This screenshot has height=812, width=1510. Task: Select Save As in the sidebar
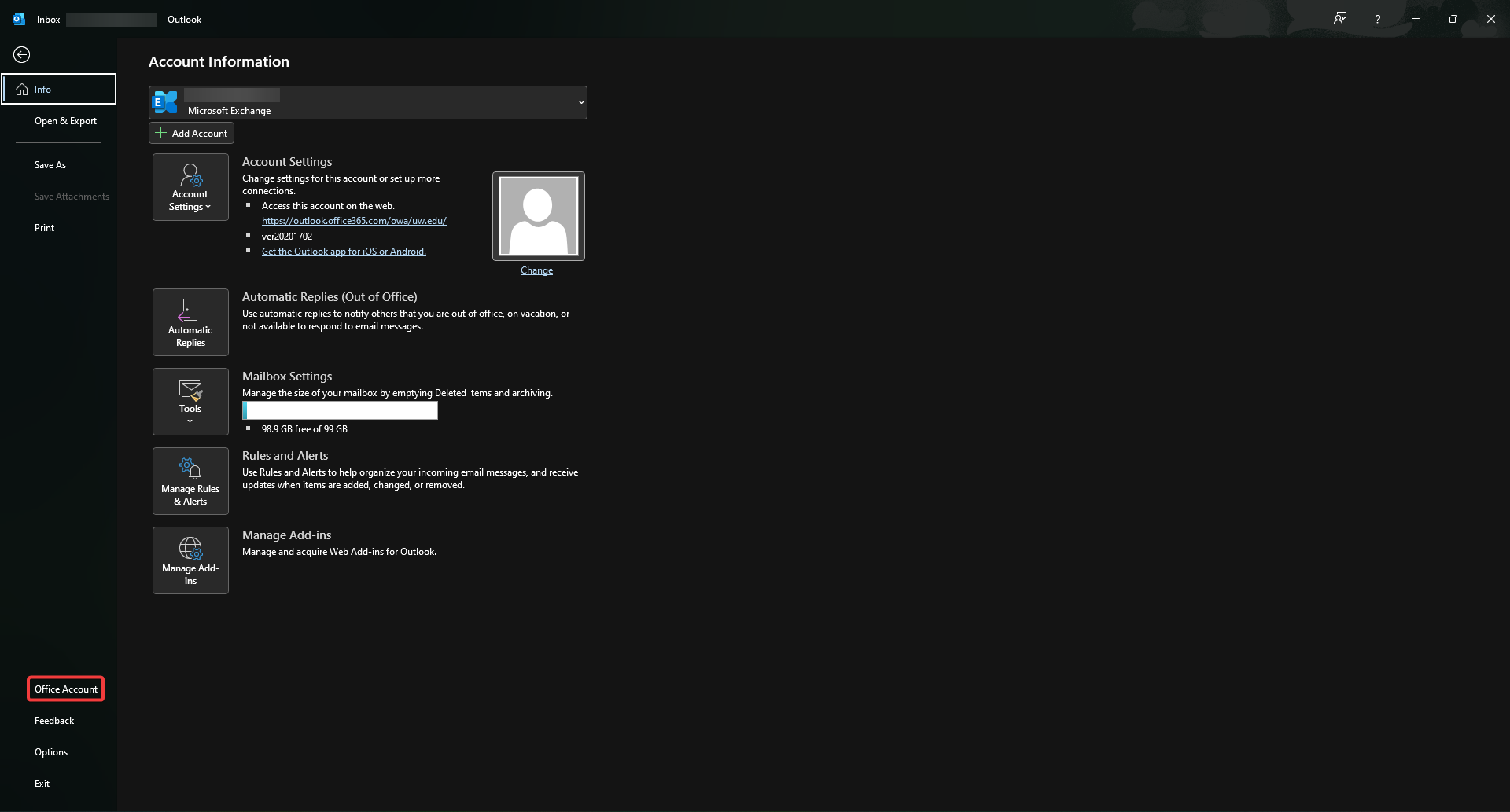[x=50, y=165]
